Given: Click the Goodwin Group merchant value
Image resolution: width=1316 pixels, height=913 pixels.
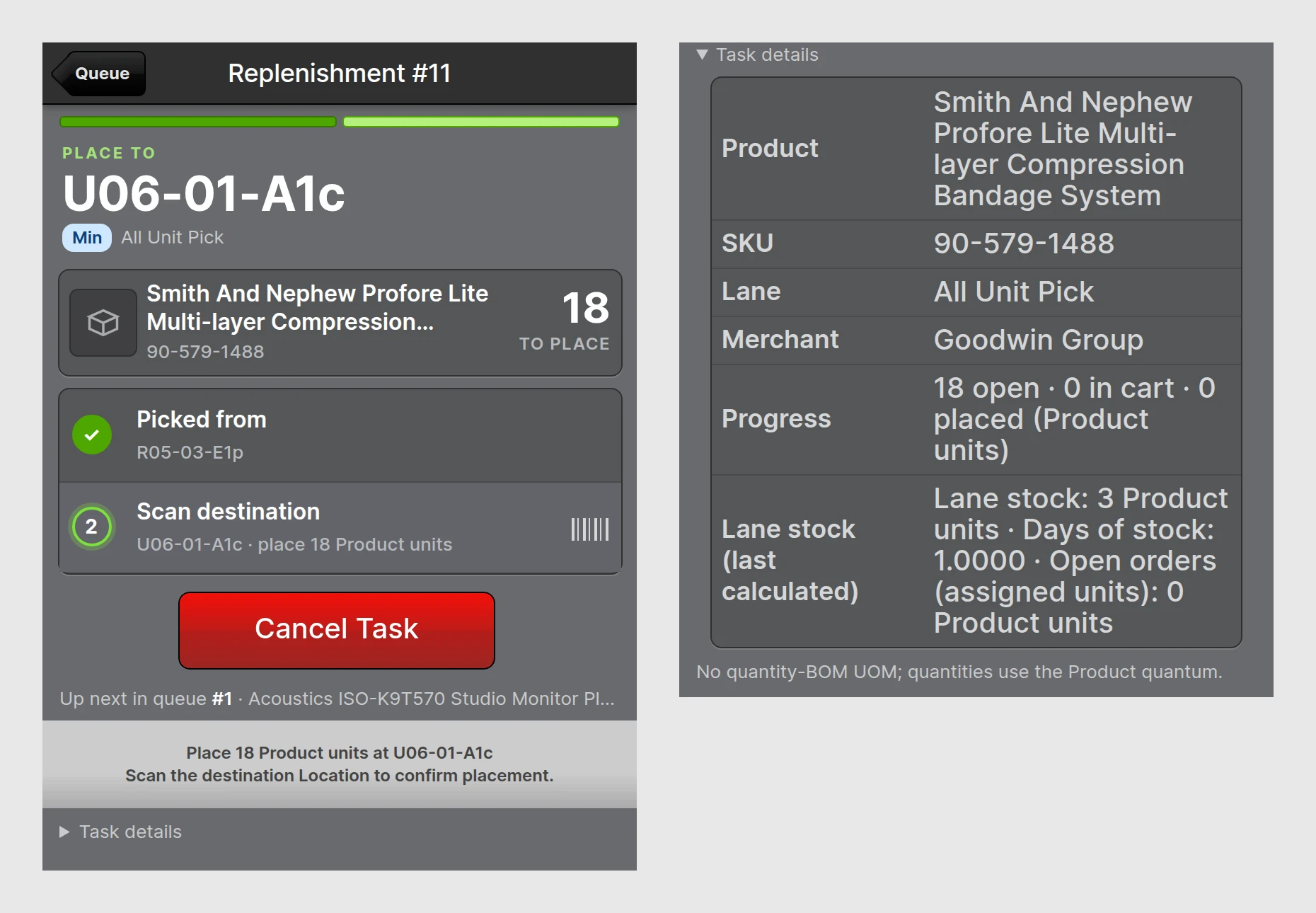Looking at the screenshot, I should [x=1039, y=340].
